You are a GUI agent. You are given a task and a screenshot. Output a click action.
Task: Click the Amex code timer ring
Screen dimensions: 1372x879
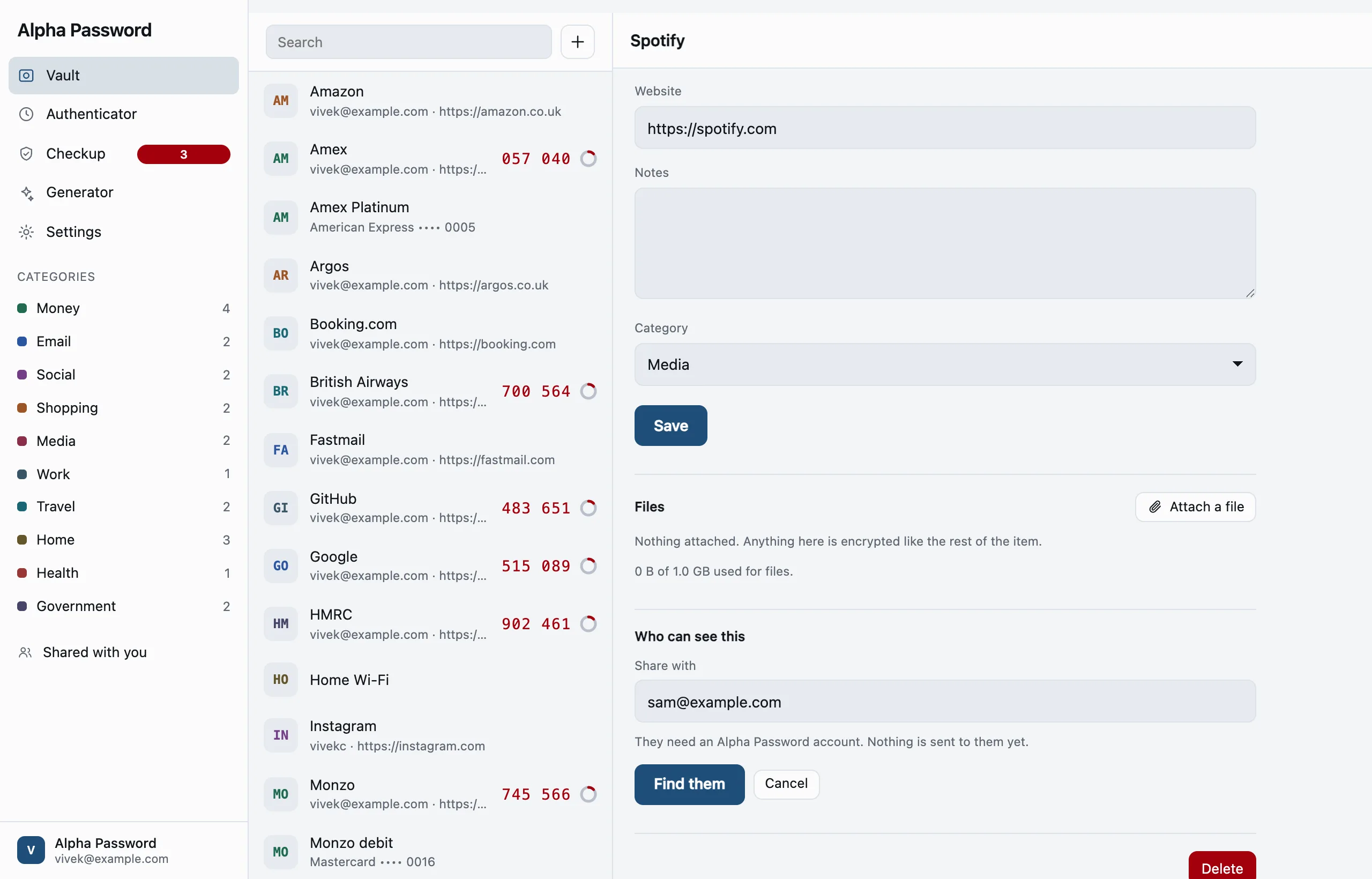[588, 158]
